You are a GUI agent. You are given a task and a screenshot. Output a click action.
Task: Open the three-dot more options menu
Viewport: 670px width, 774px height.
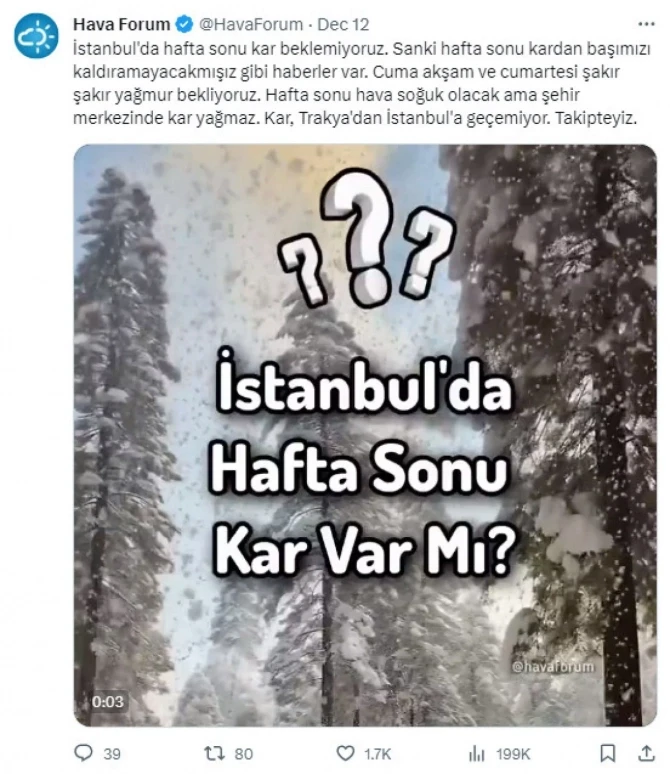click(x=646, y=24)
